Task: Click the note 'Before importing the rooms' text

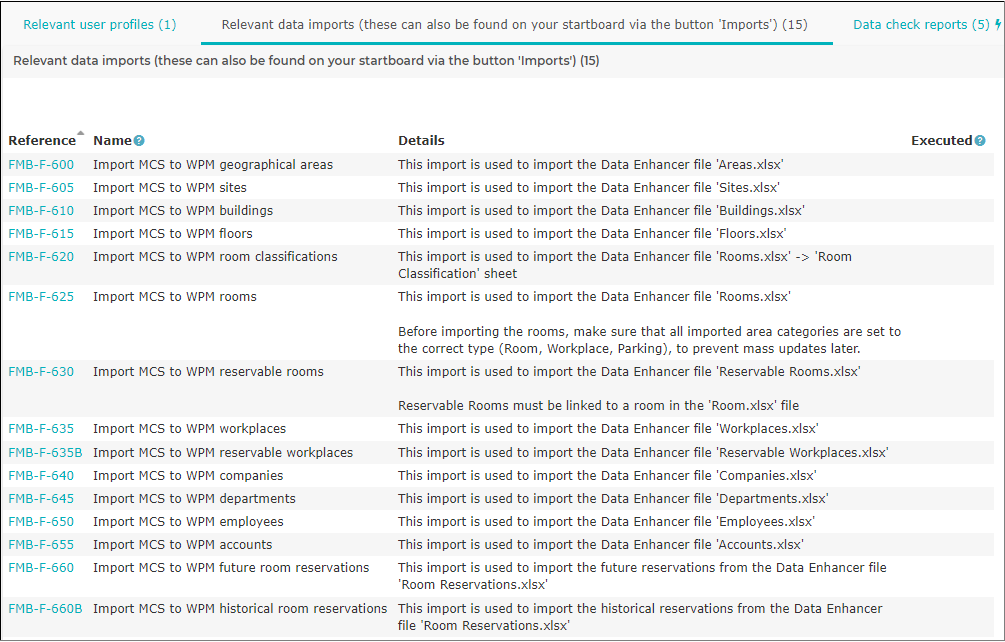Action: [649, 340]
